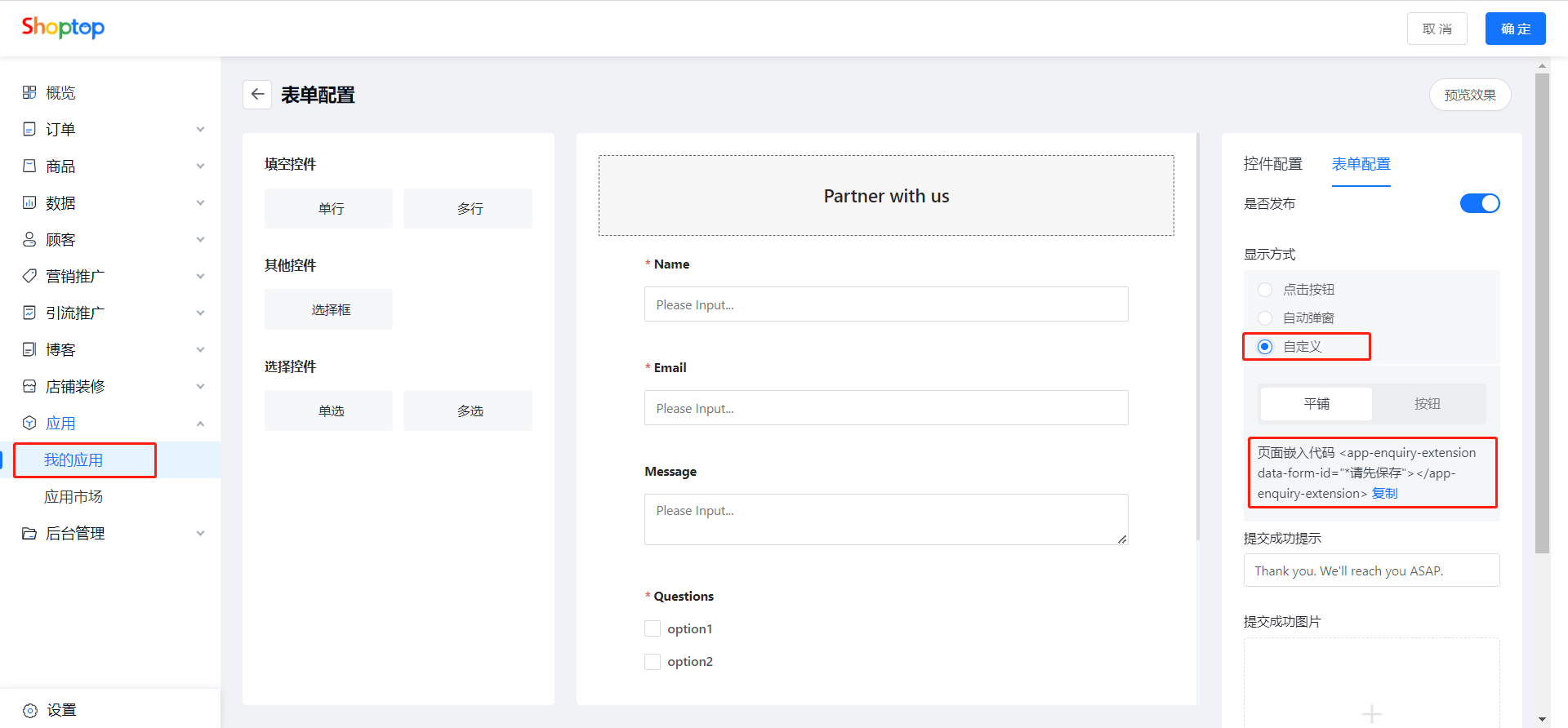Add a 多行 multi-line control
This screenshot has width=1568, height=728.
point(468,209)
